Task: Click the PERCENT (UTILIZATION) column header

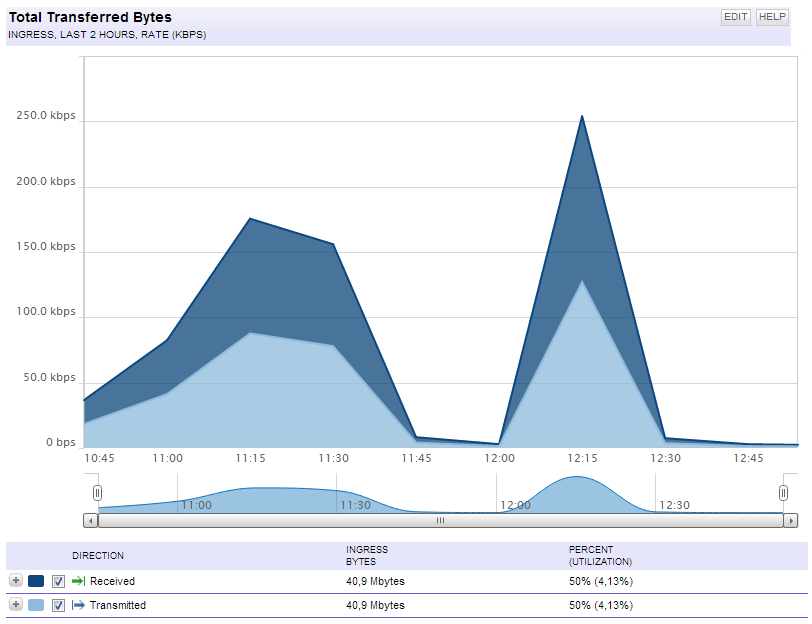Action: point(600,556)
